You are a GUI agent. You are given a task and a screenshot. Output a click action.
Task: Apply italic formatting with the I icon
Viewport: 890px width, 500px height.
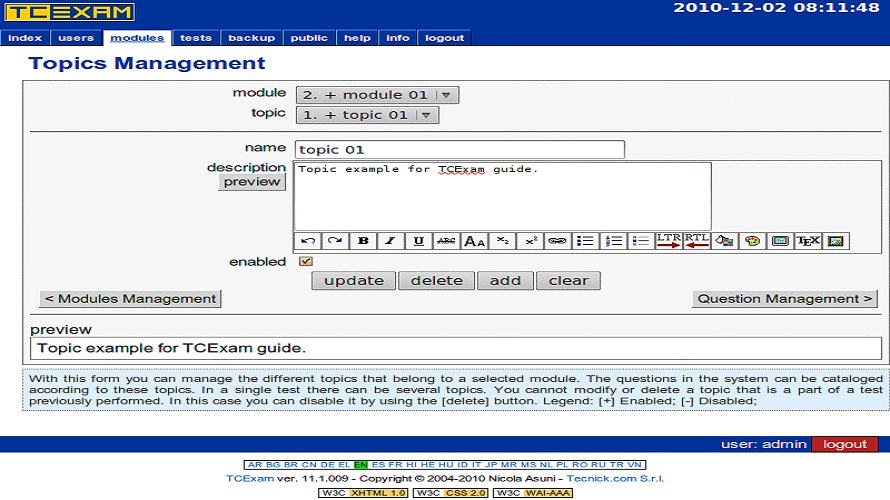(x=391, y=241)
